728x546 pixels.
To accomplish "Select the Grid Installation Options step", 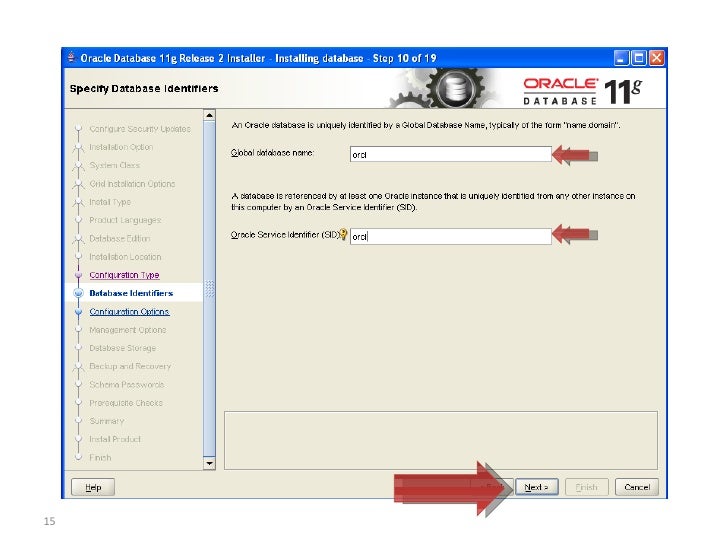I will [x=132, y=183].
